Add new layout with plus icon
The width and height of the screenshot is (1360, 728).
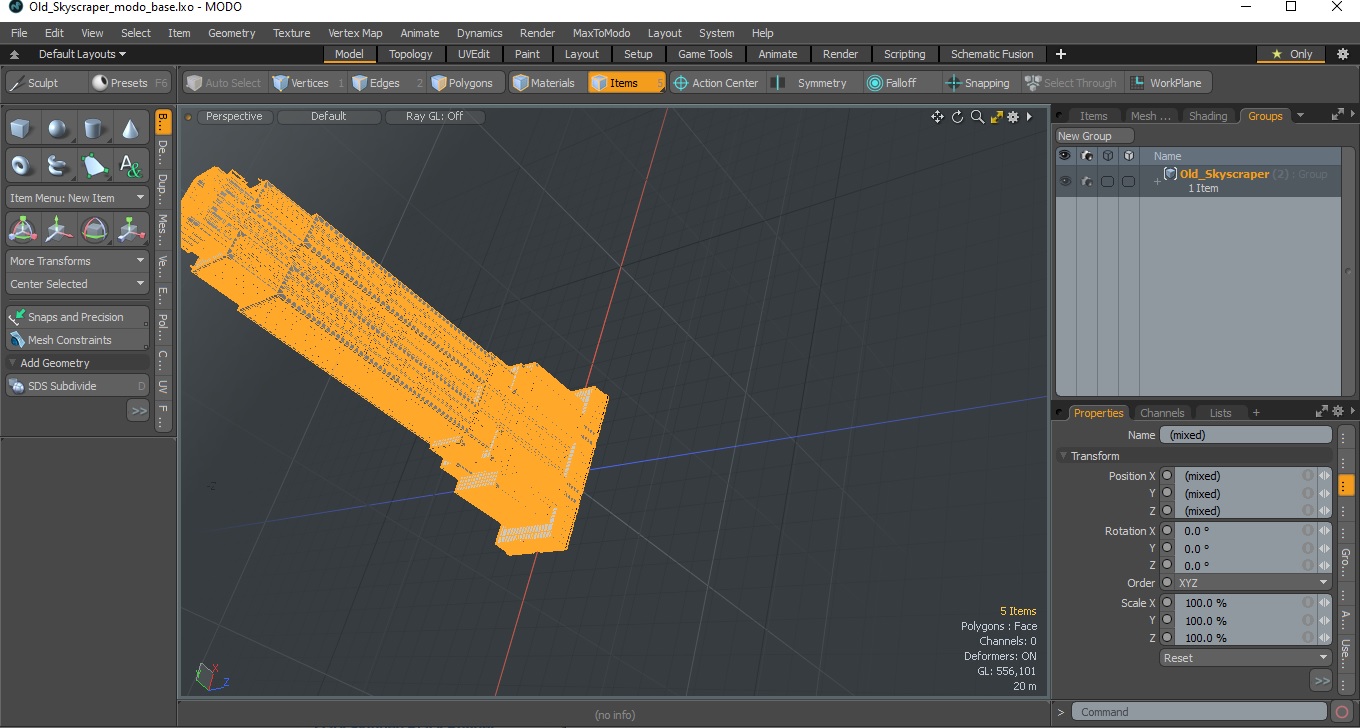coord(1061,54)
